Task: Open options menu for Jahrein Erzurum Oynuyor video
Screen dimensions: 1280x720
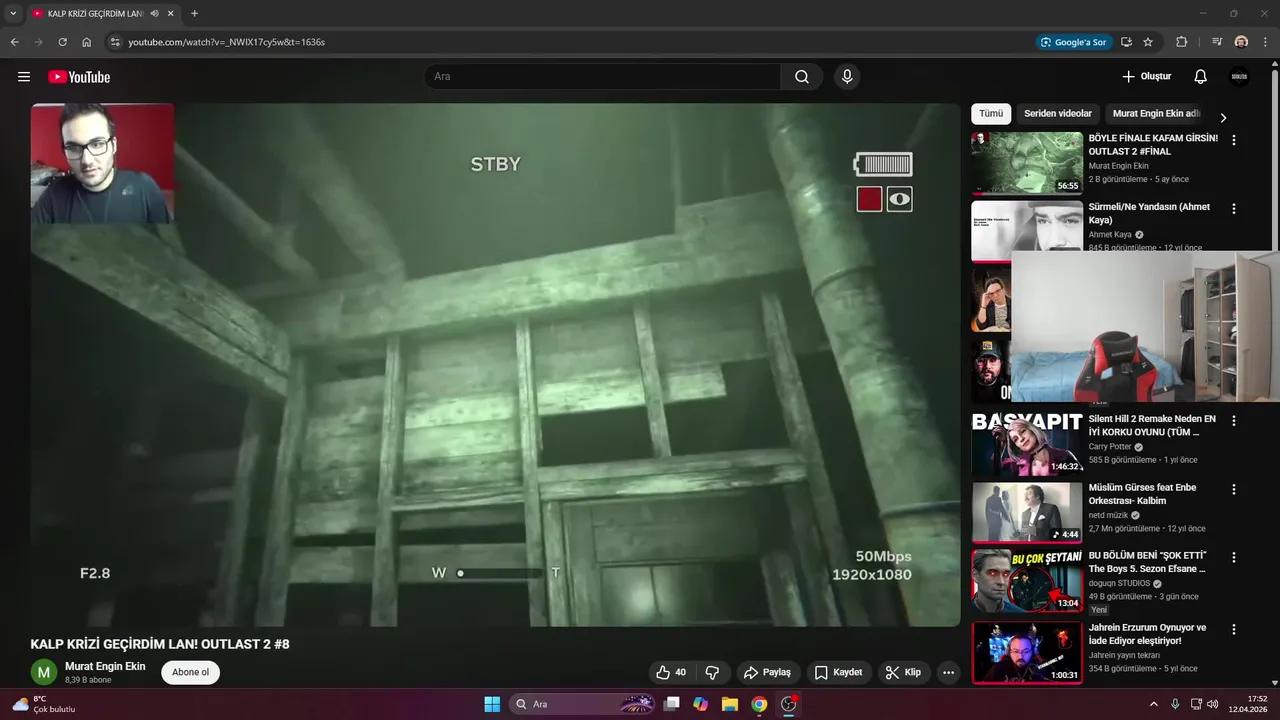Action: coord(1233,630)
